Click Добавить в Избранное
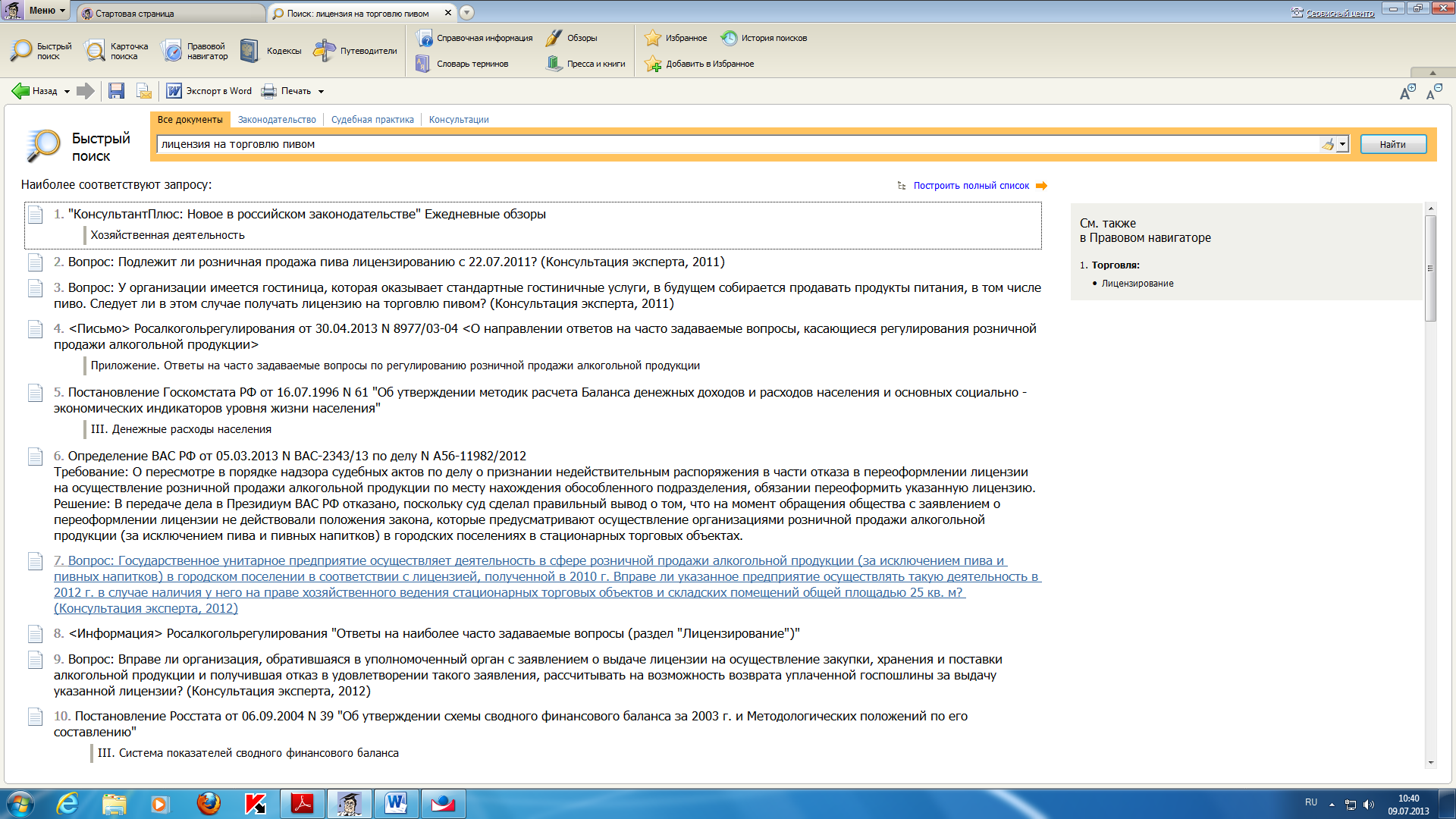 coord(698,64)
